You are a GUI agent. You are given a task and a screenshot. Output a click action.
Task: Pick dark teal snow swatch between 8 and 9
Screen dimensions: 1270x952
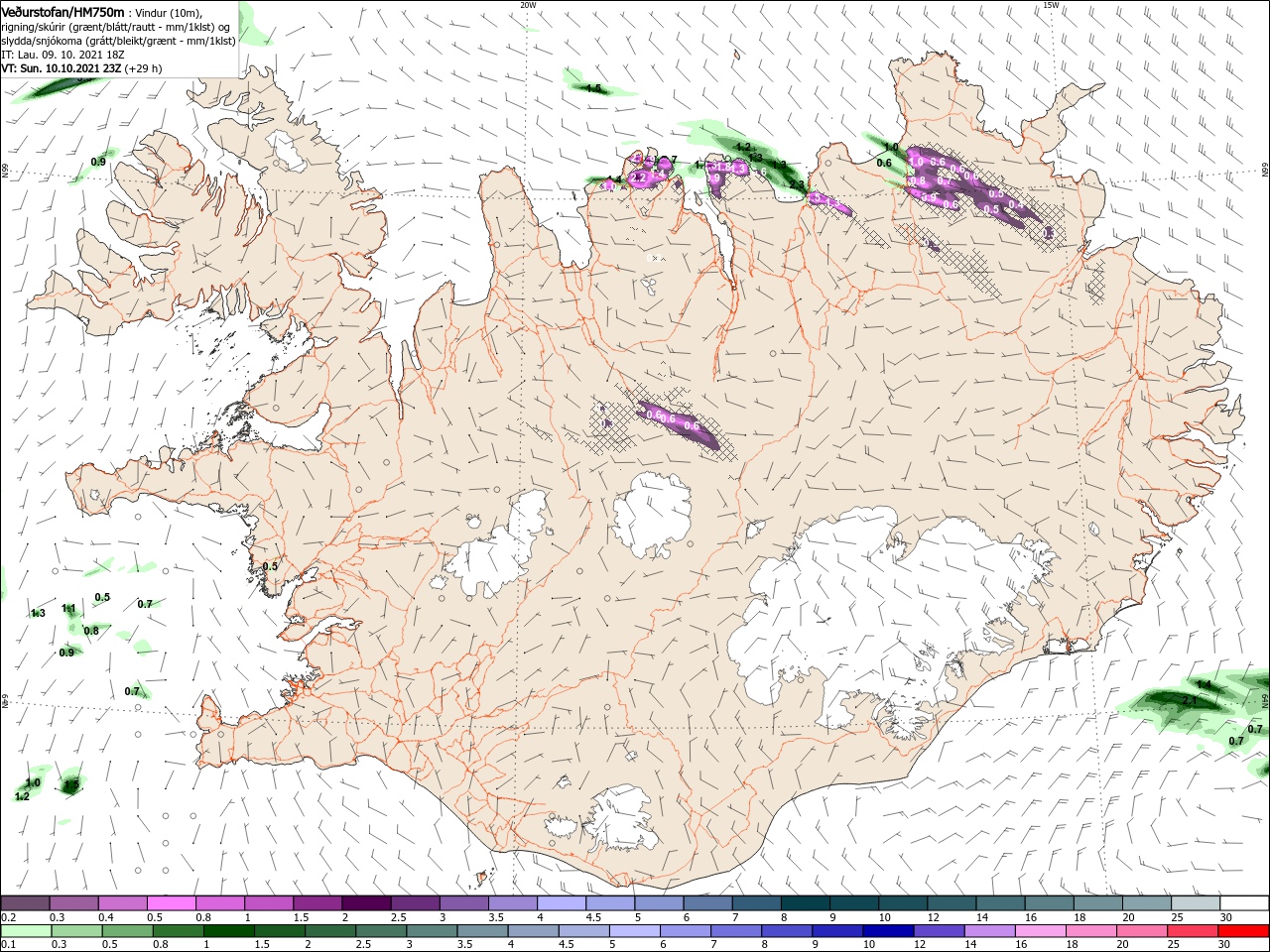[x=806, y=903]
